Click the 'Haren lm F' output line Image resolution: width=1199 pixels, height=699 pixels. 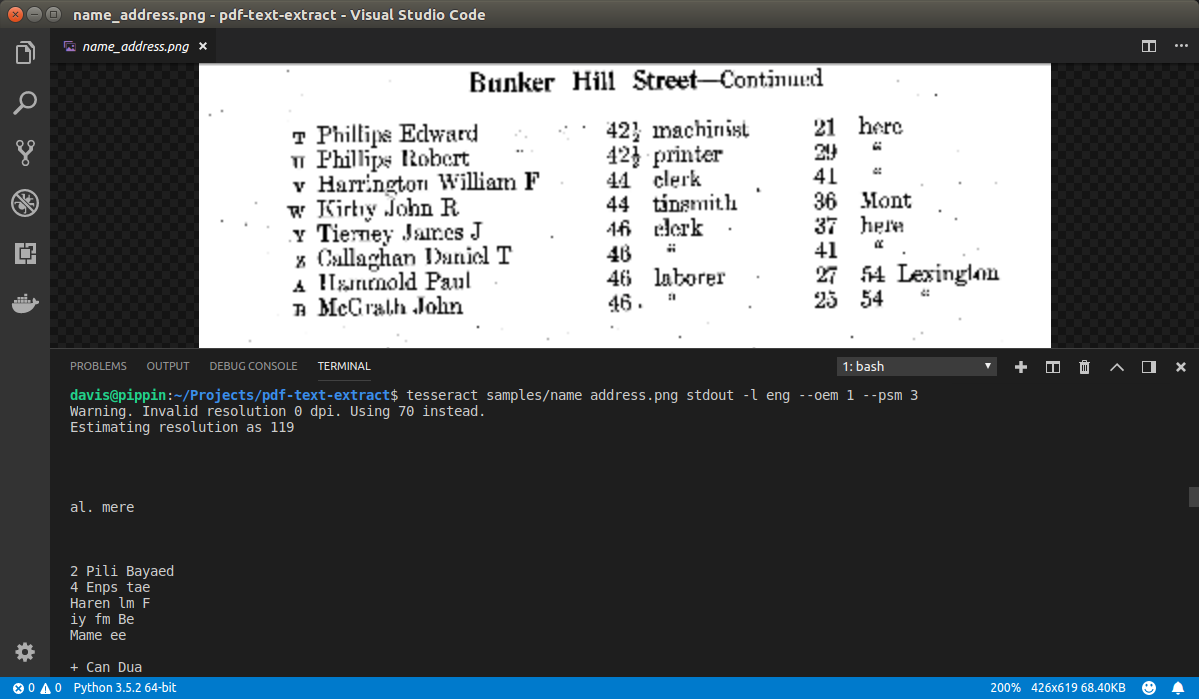coord(110,603)
